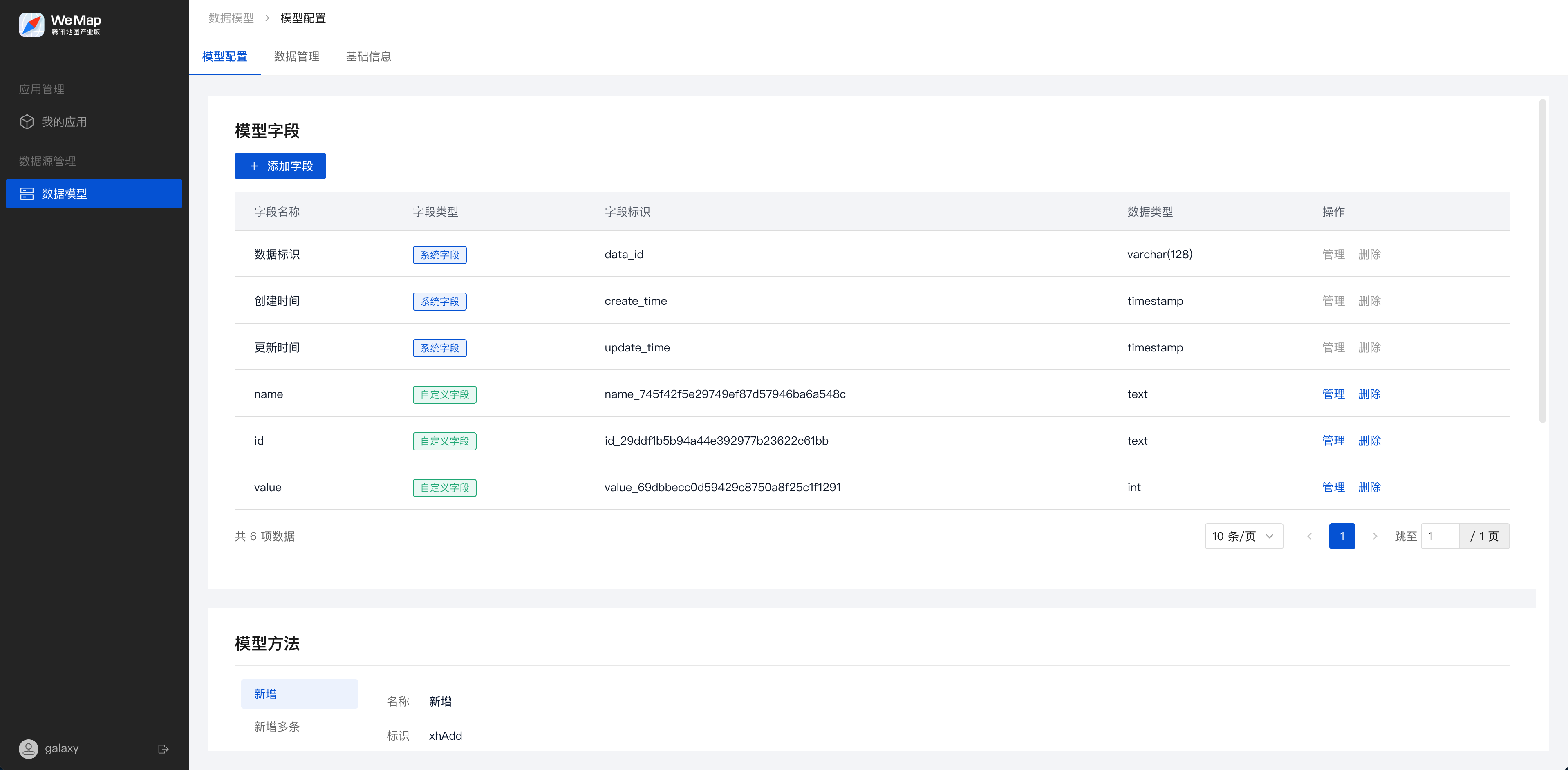Click 自定义字段 tag in value row
Screen dimensions: 1568x770
coord(444,488)
